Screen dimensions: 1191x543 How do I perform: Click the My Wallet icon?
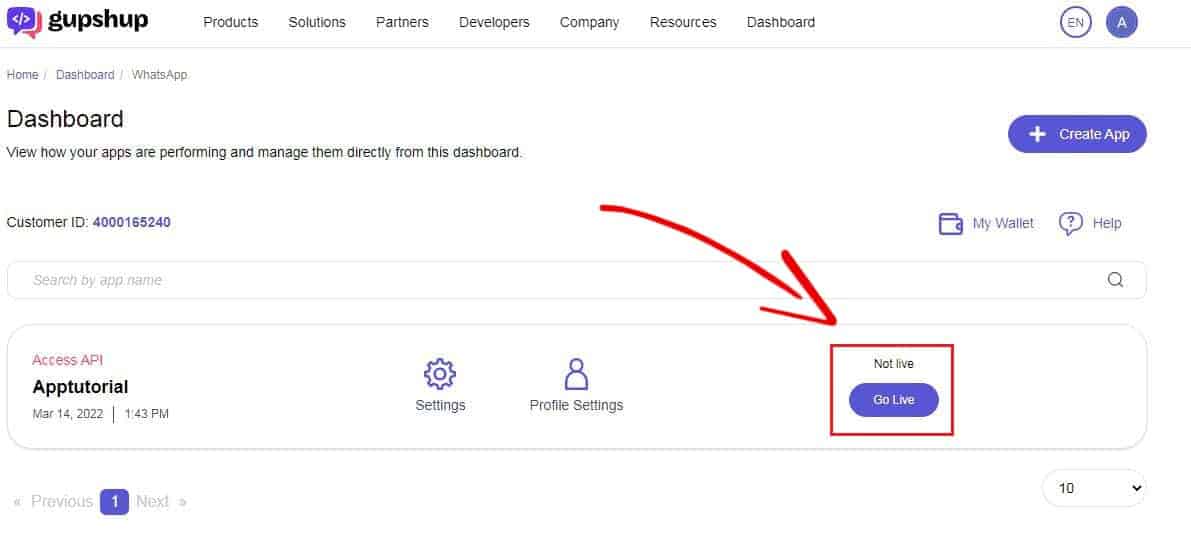[951, 223]
